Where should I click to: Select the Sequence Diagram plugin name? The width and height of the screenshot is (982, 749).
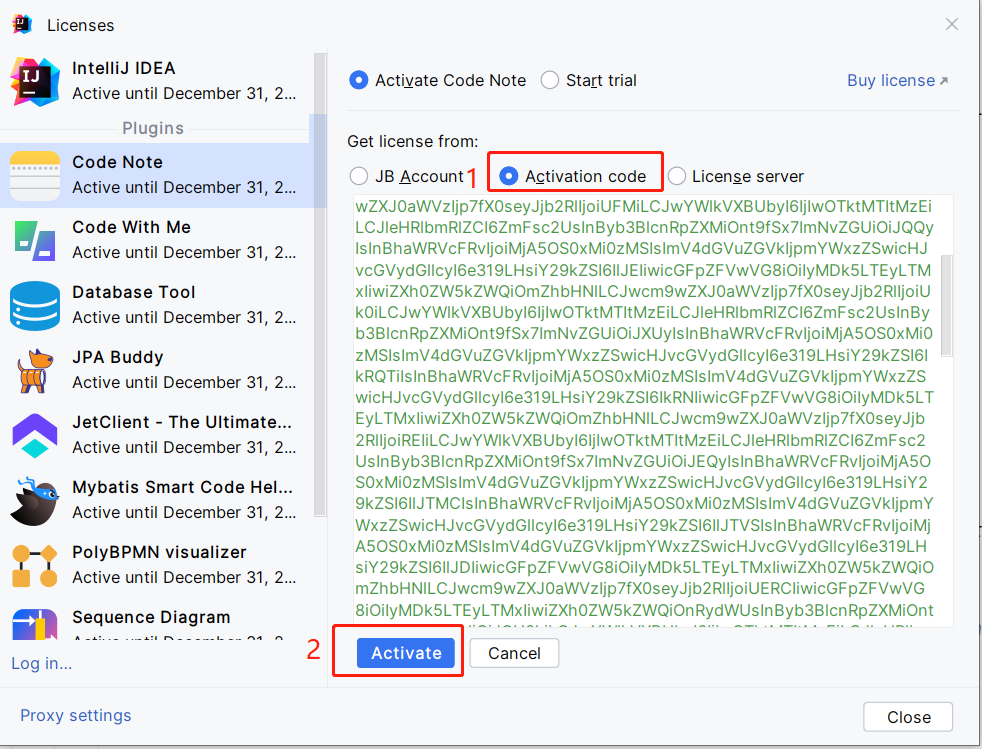click(x=151, y=617)
